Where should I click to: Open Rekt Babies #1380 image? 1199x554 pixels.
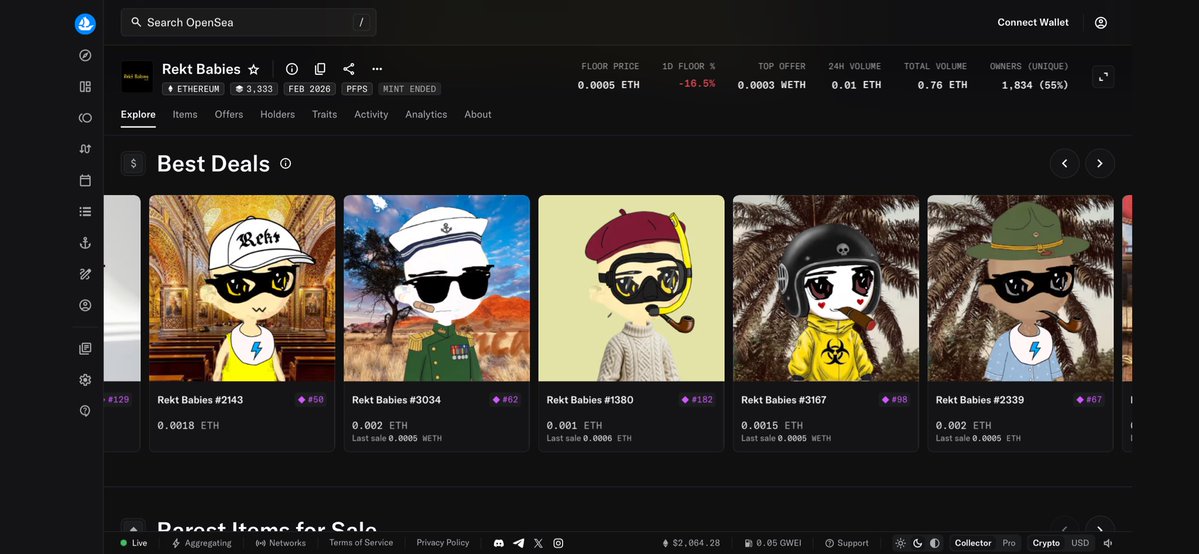tap(632, 288)
